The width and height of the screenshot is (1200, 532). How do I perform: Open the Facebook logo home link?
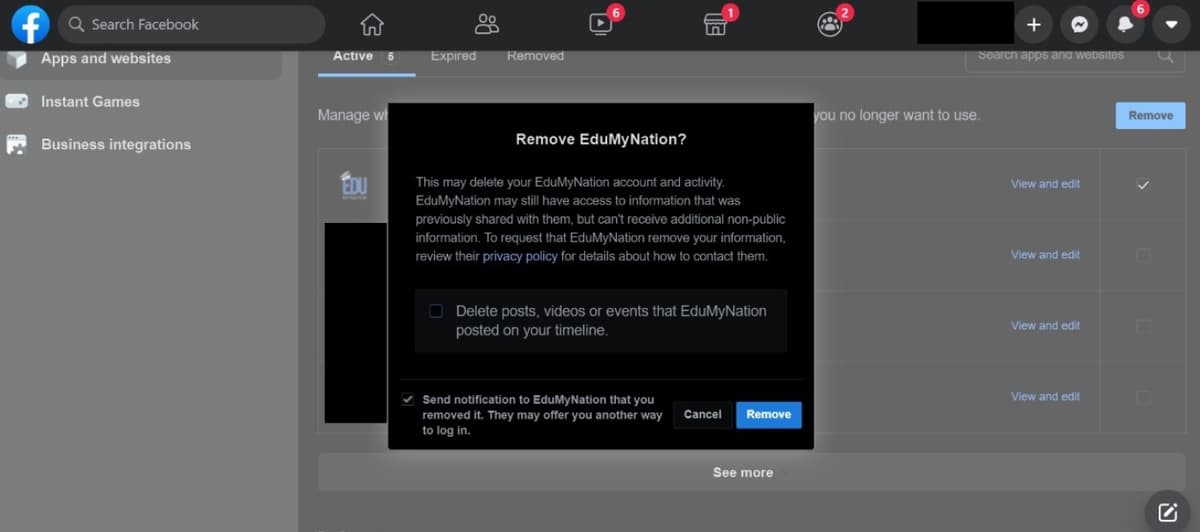point(31,24)
